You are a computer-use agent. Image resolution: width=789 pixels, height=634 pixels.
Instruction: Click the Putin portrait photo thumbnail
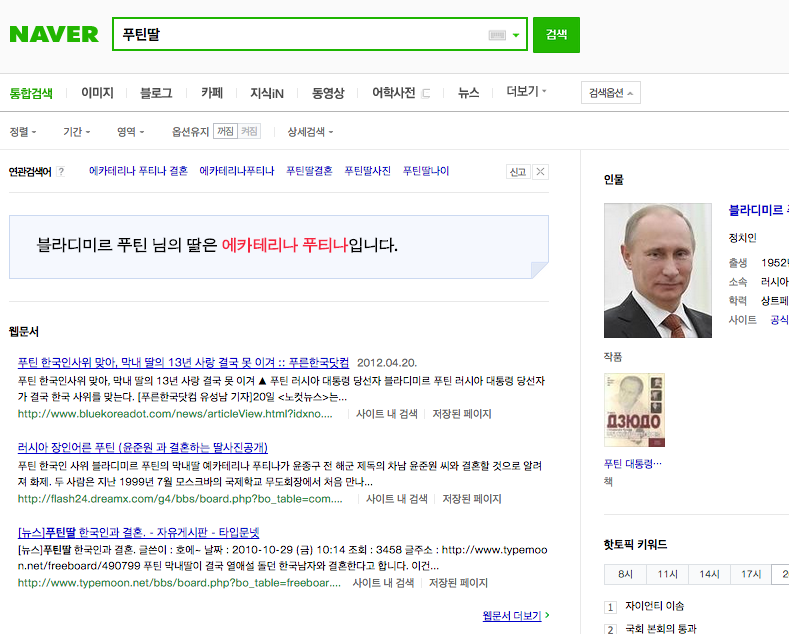tap(658, 270)
